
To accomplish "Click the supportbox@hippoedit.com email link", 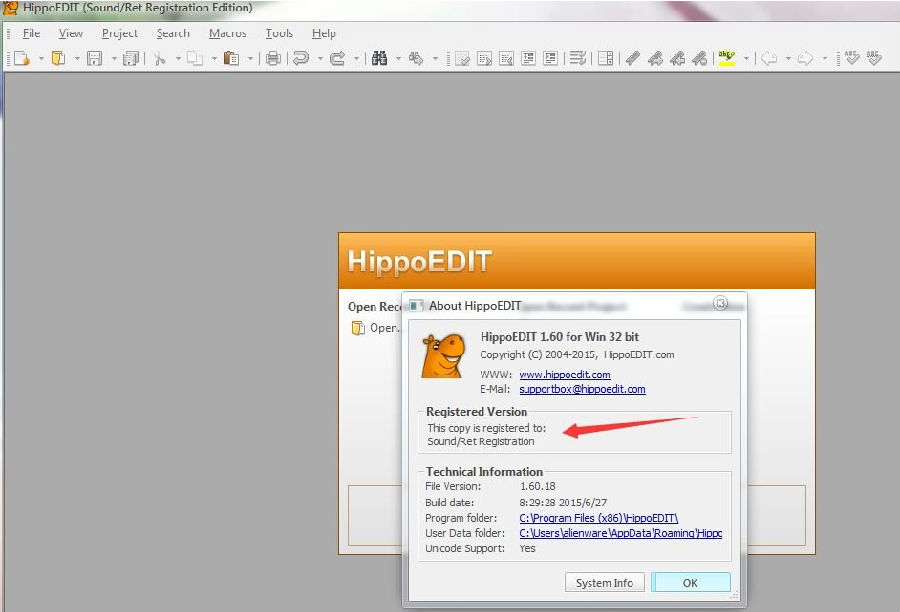I will 582,389.
